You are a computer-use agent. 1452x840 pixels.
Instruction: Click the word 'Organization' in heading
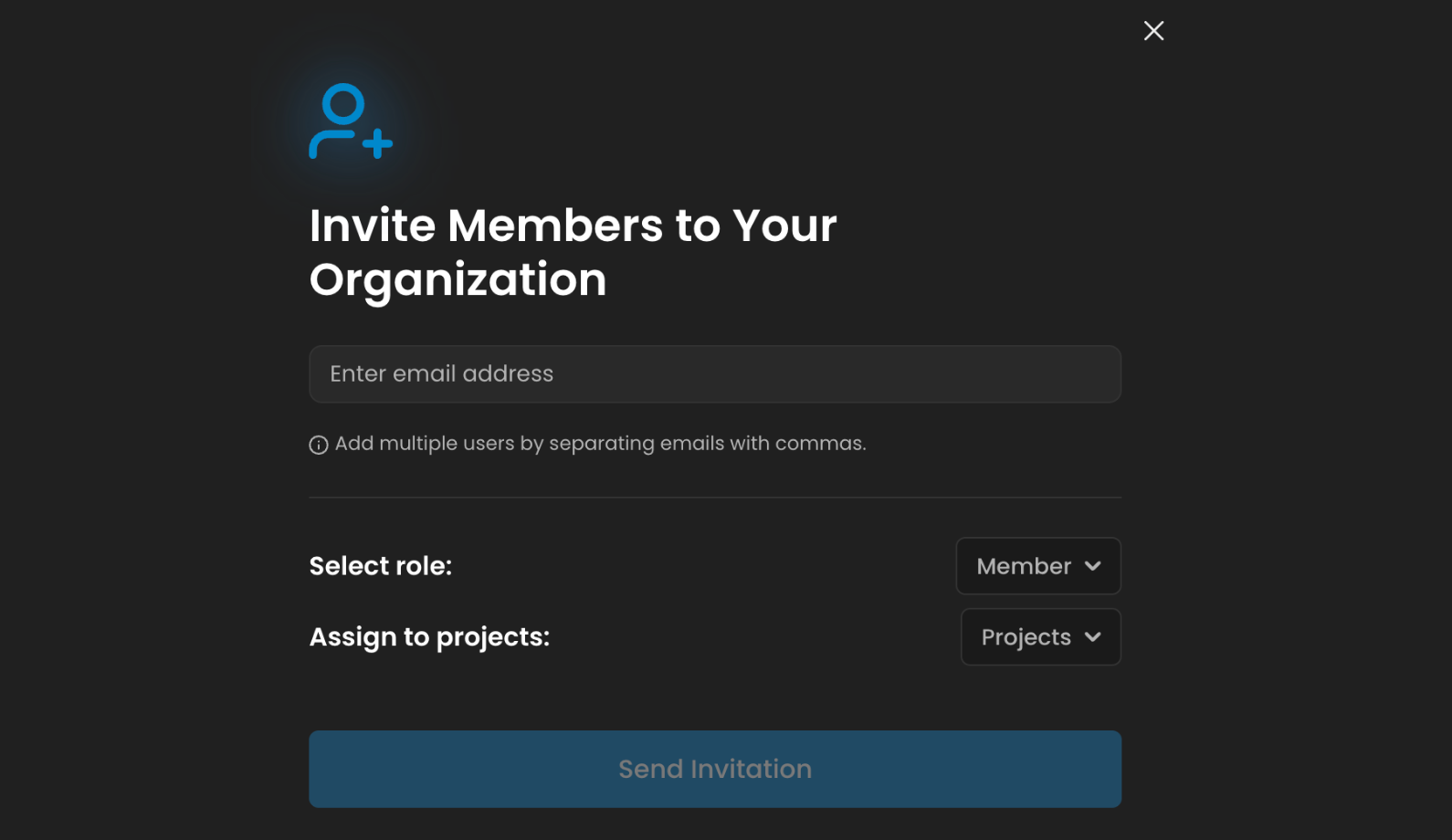click(458, 280)
